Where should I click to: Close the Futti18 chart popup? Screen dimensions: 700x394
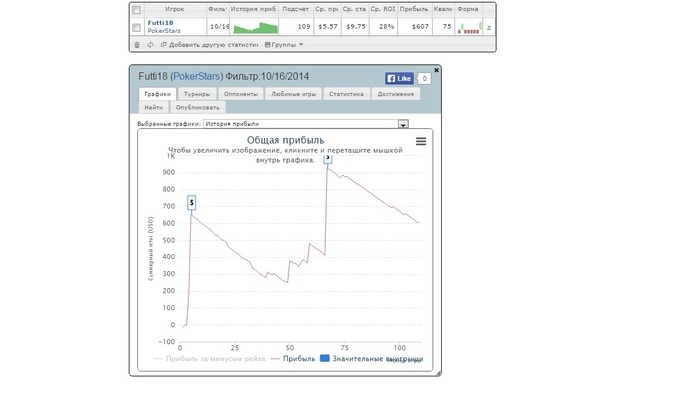437,70
